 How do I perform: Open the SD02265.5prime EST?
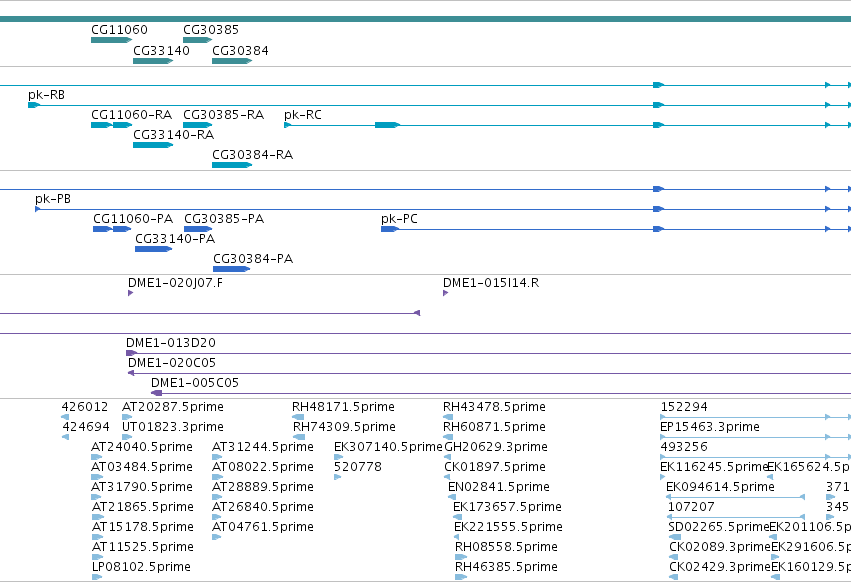point(719,527)
